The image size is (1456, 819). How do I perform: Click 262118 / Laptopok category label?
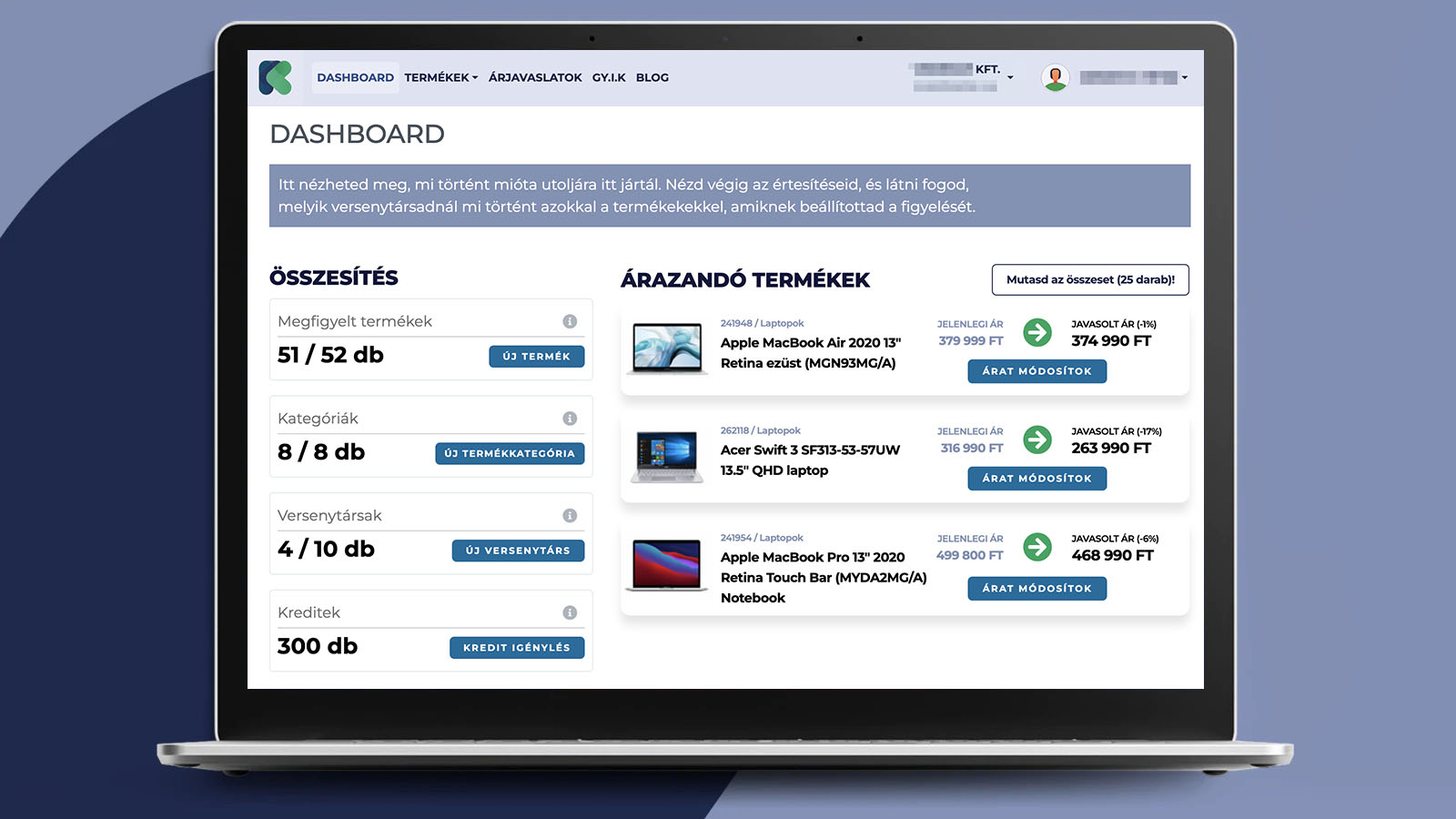[760, 430]
